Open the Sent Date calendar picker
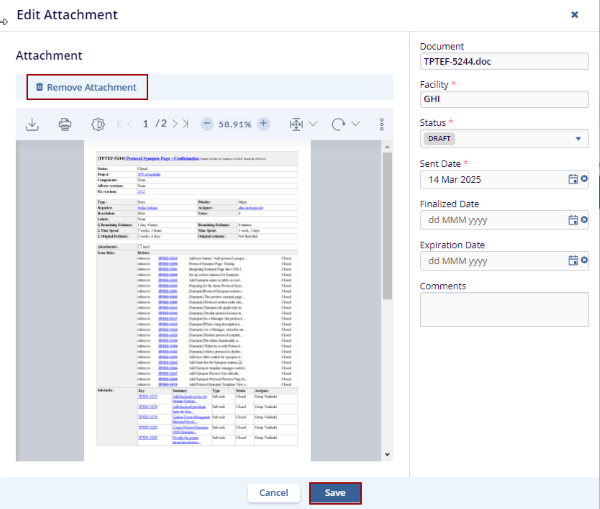Viewport: 600px width, 509px height. click(x=573, y=179)
